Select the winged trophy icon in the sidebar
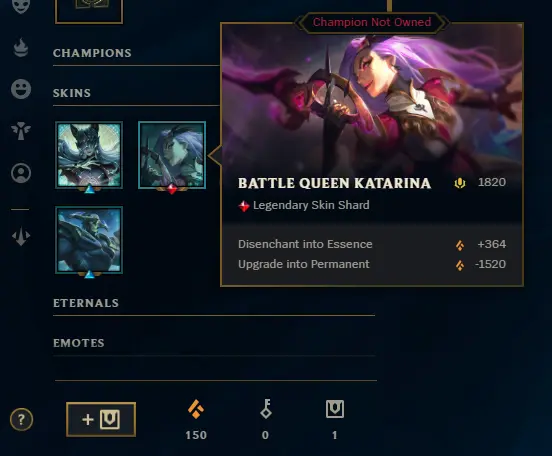The width and height of the screenshot is (552, 456). (21, 131)
